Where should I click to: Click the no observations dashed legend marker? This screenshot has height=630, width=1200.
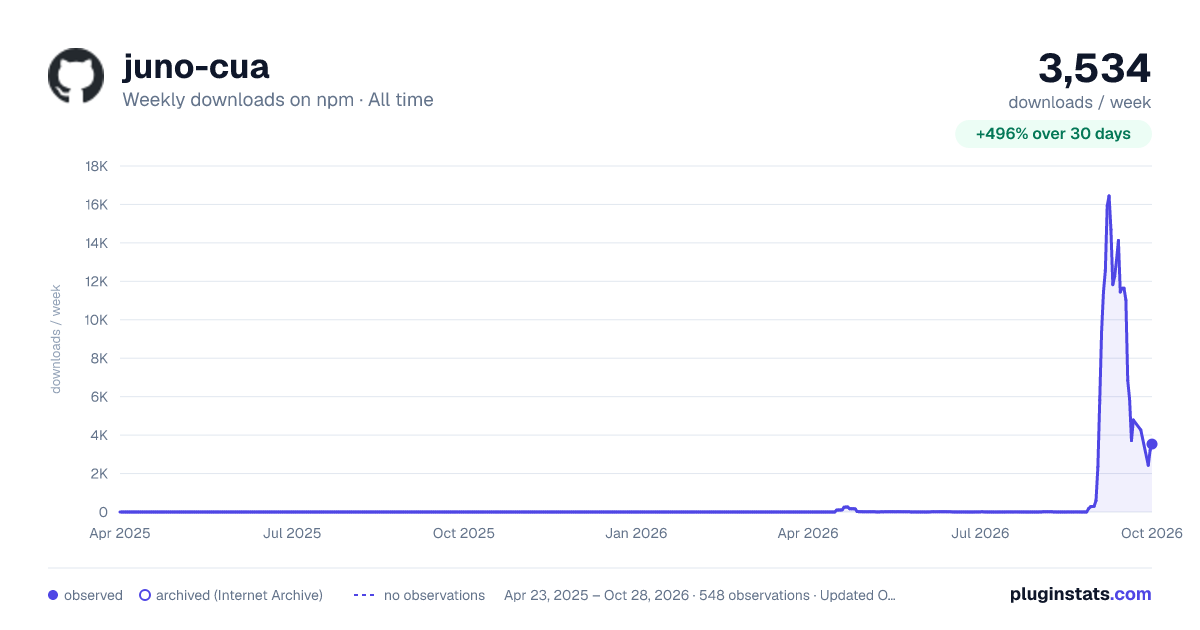click(364, 595)
